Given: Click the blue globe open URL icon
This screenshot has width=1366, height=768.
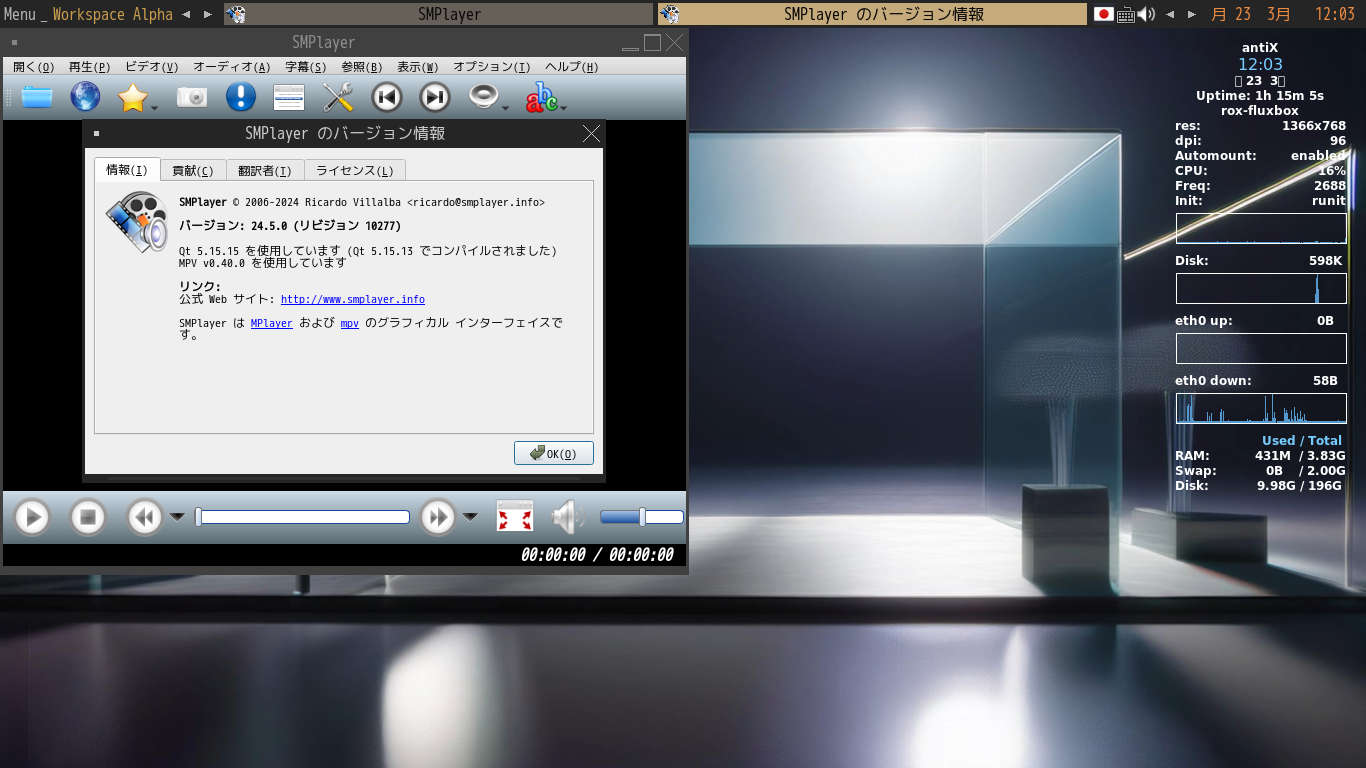Looking at the screenshot, I should (85, 97).
